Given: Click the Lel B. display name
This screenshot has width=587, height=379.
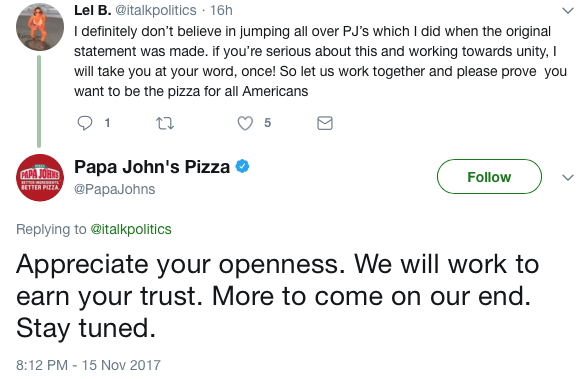Looking at the screenshot, I should point(92,10).
